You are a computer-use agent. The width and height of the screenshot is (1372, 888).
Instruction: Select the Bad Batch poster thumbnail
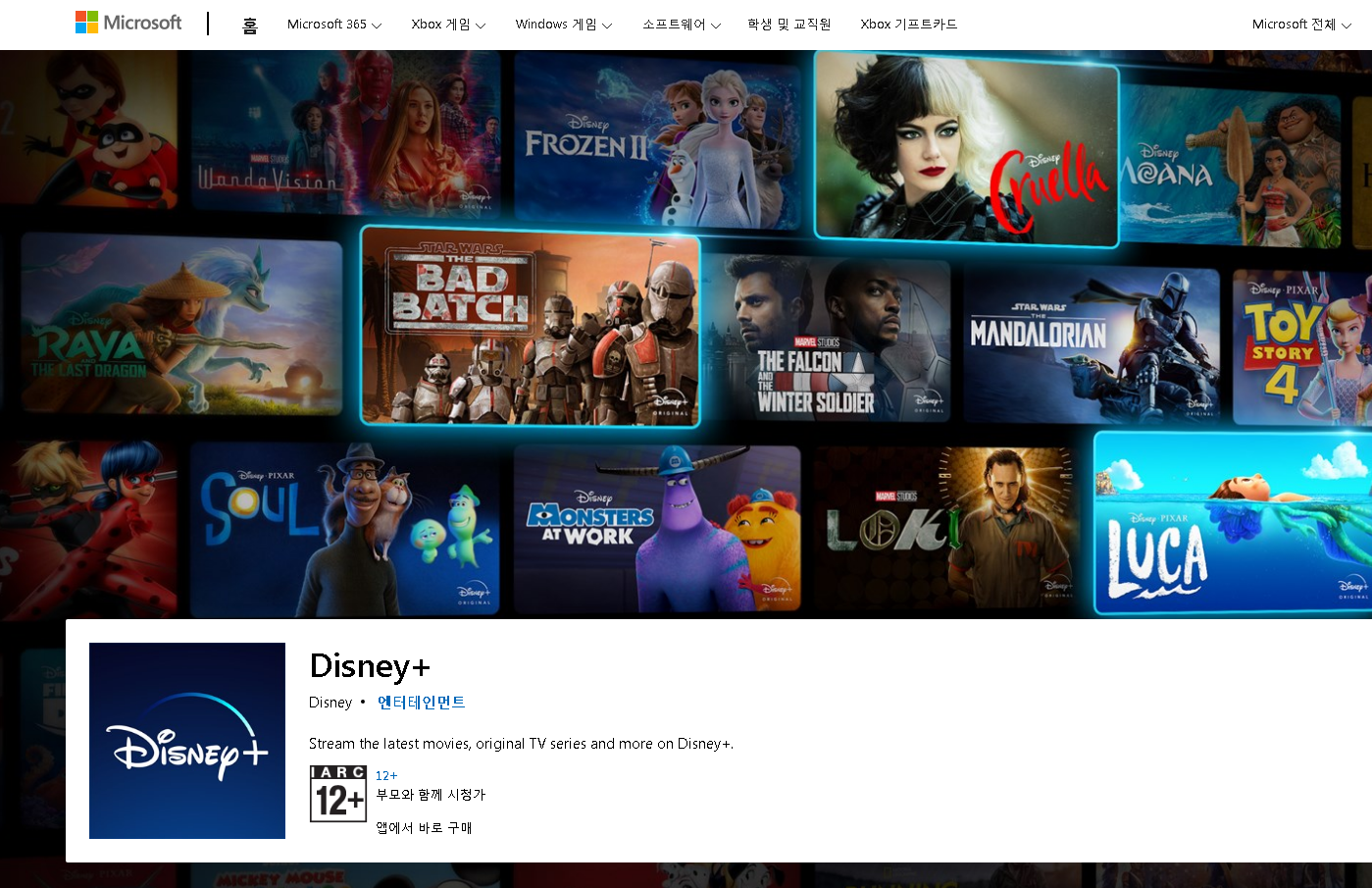(x=531, y=327)
